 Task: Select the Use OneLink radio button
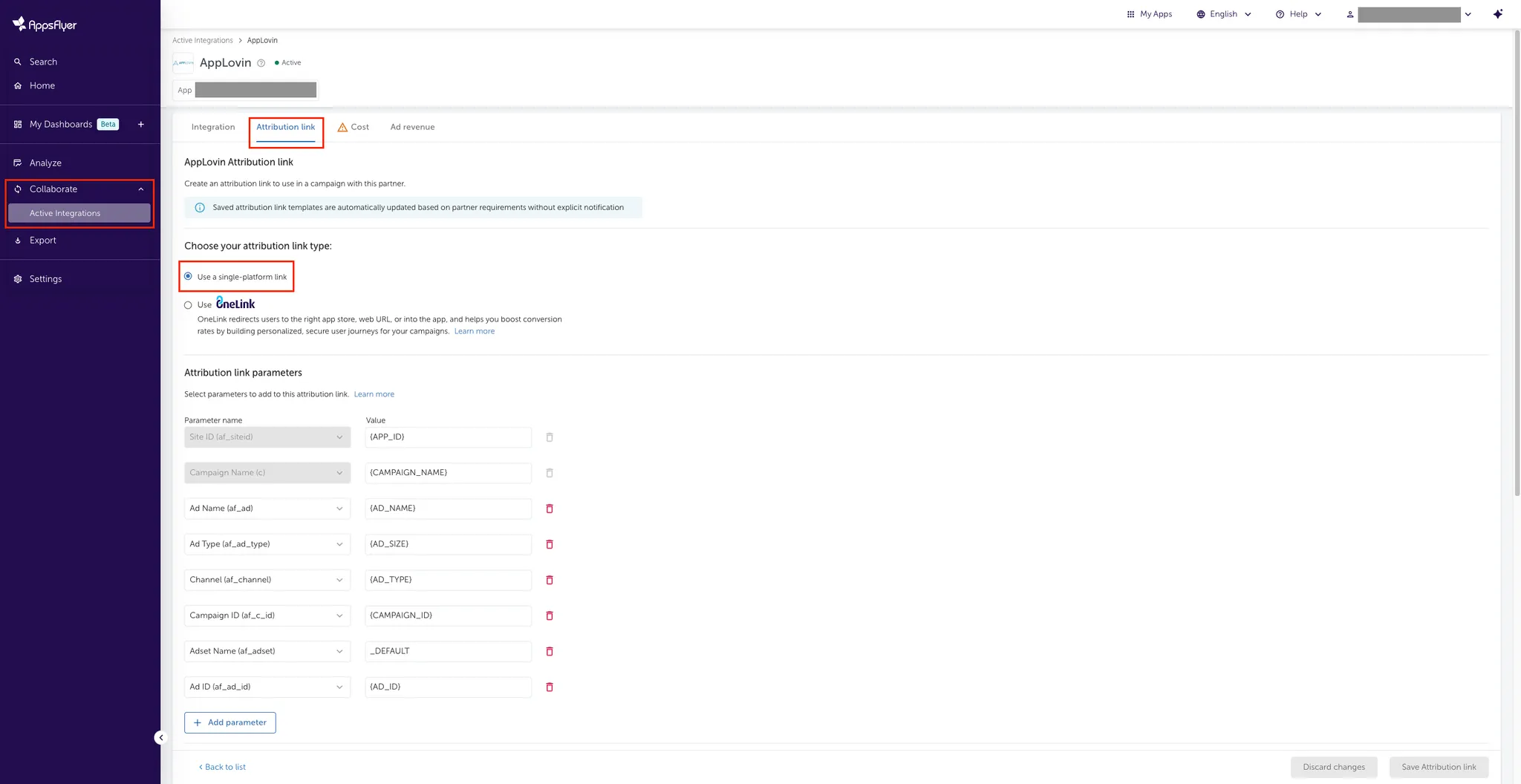point(188,305)
